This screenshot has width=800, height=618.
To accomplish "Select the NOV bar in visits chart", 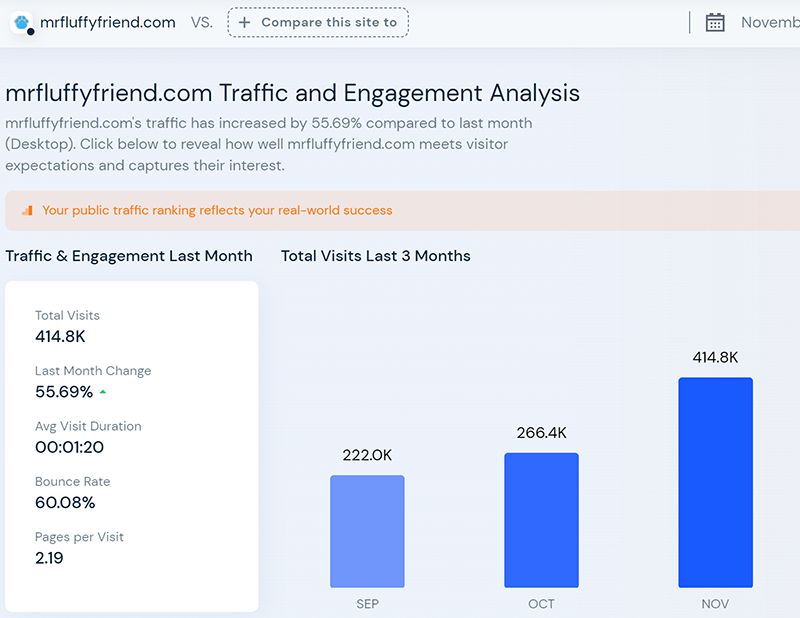I will point(715,482).
